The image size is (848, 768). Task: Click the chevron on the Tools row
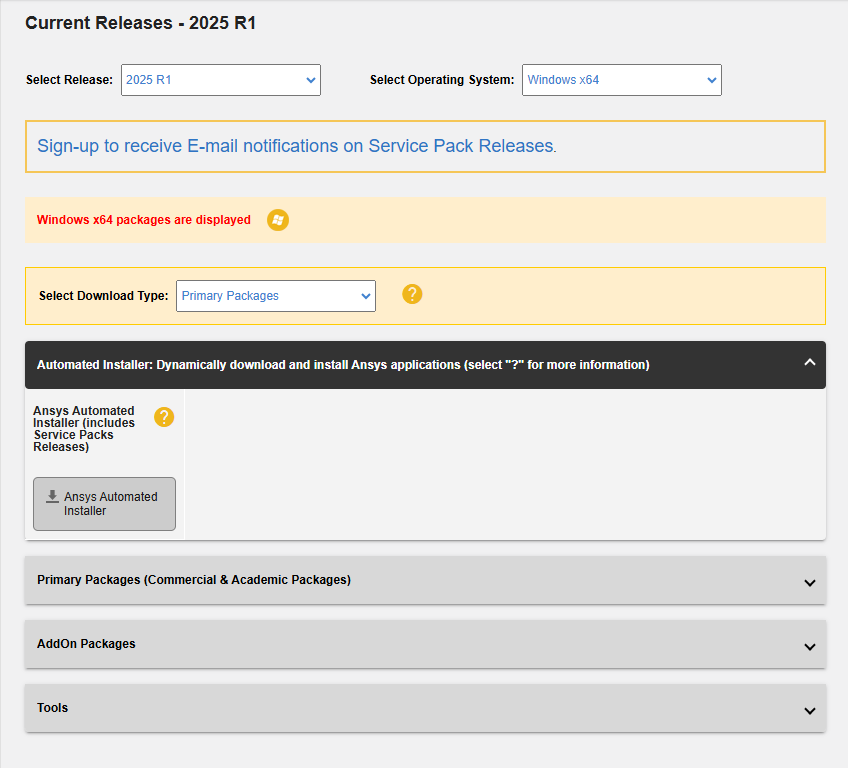810,711
